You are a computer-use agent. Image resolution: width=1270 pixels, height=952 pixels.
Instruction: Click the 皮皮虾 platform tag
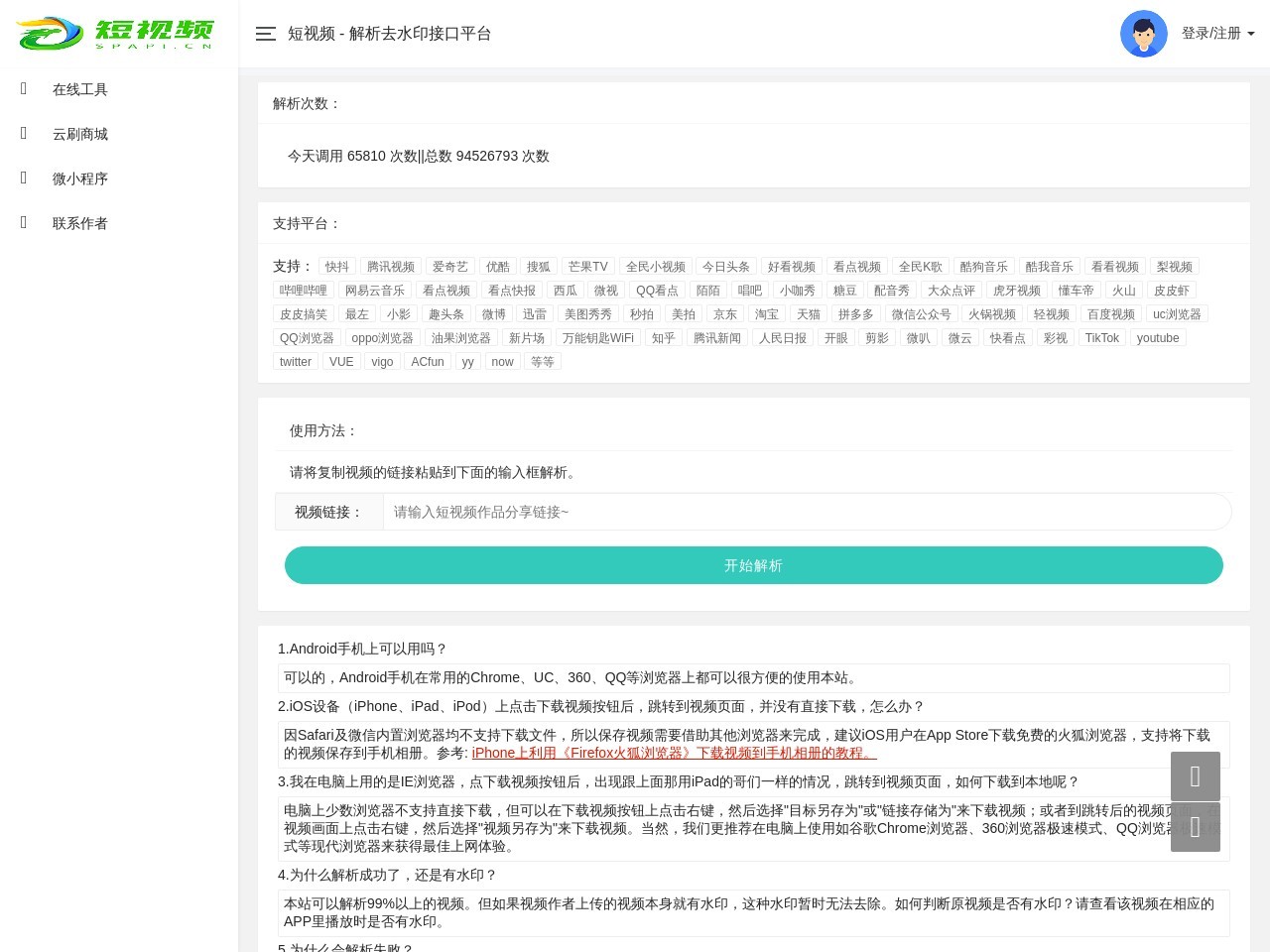[x=1172, y=291]
